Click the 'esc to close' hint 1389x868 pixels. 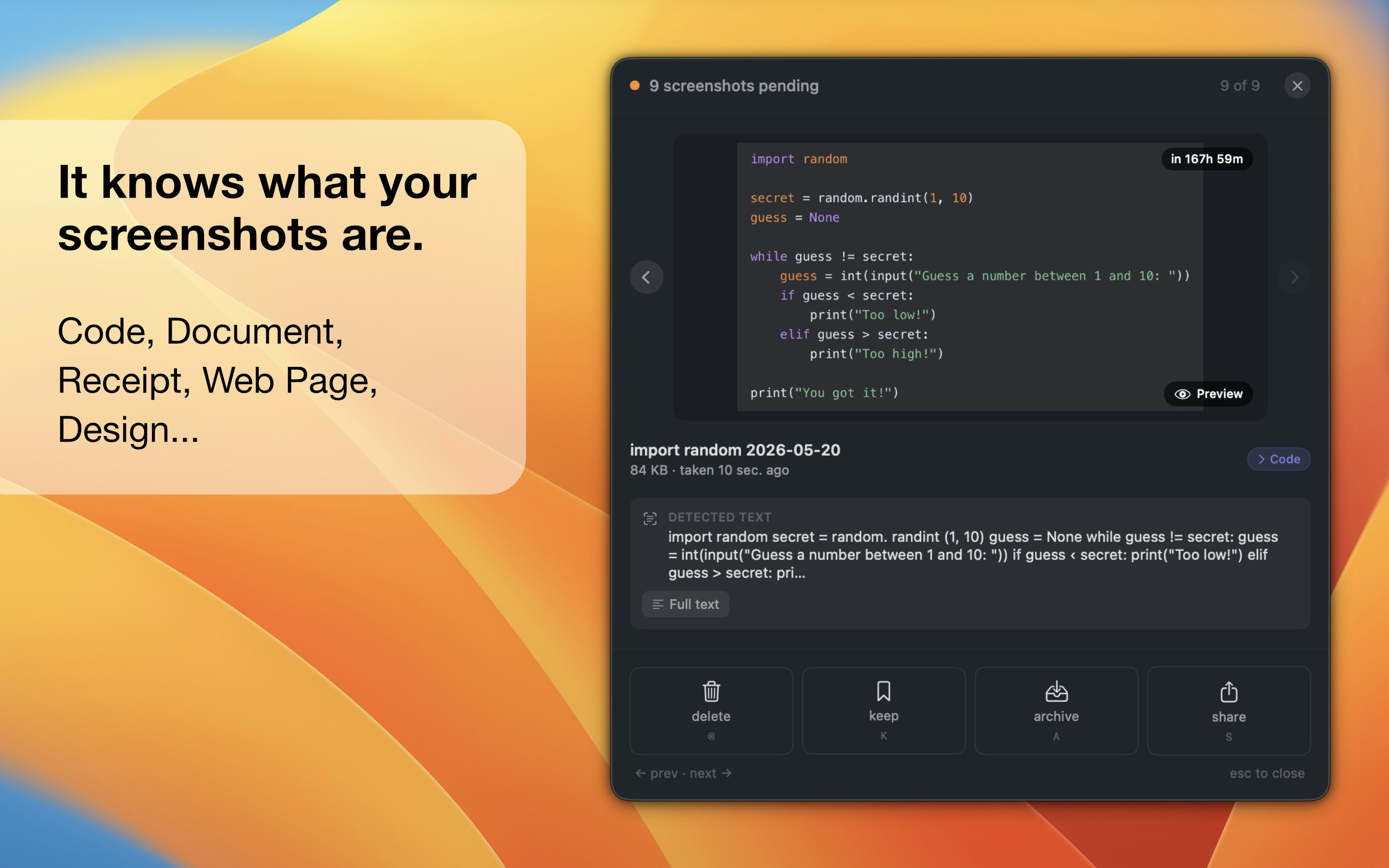[1267, 773]
